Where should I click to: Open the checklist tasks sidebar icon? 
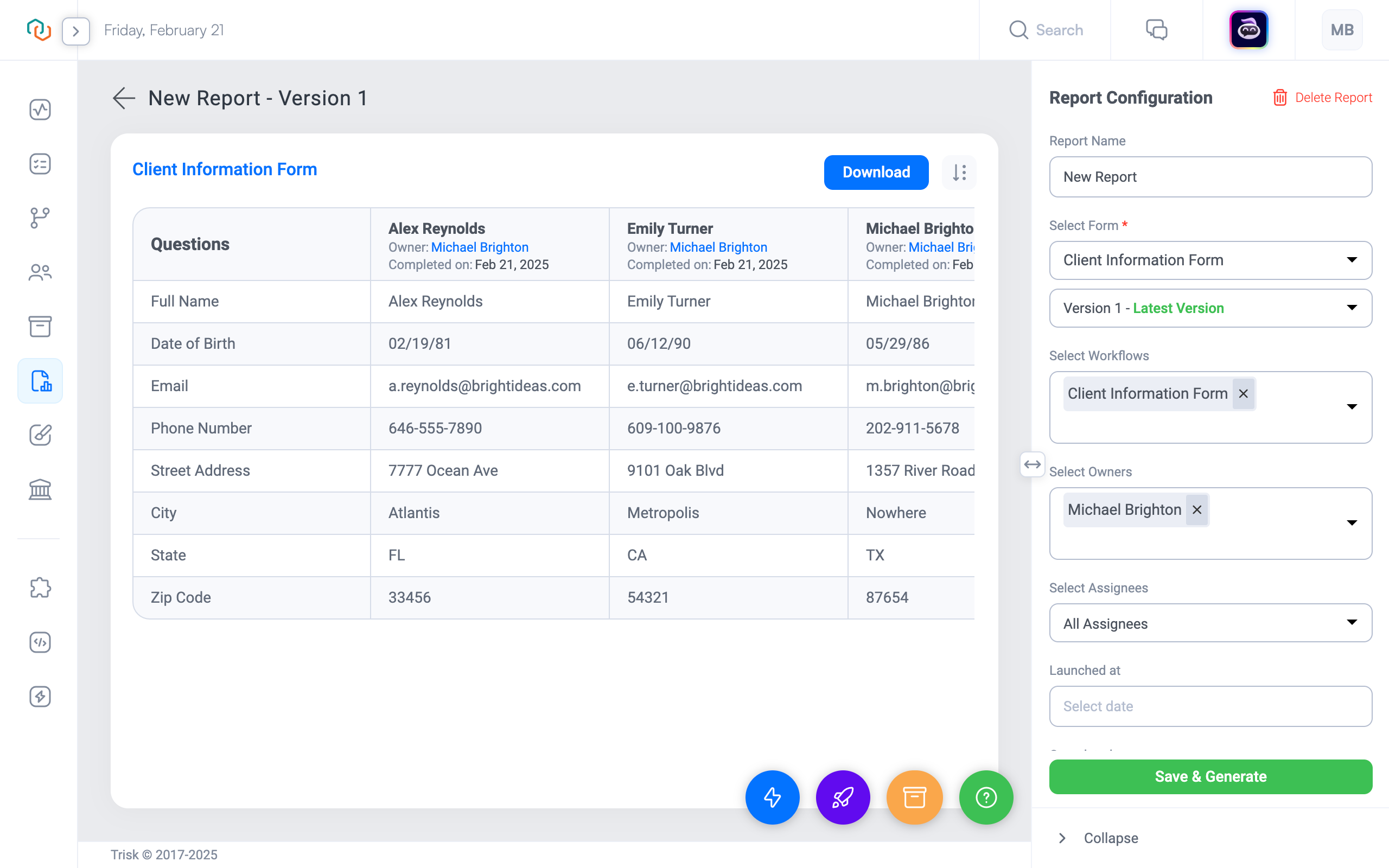point(40,164)
